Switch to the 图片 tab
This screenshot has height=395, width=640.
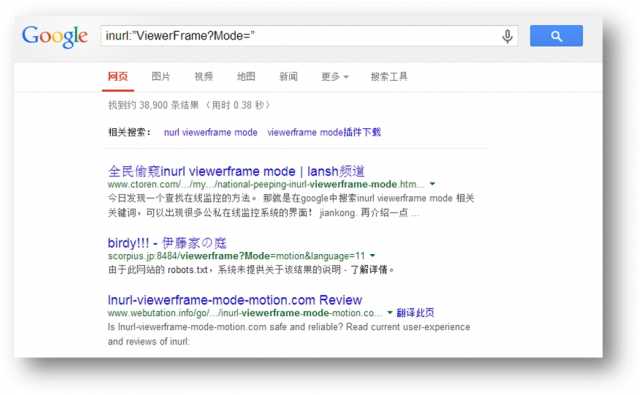(x=161, y=76)
